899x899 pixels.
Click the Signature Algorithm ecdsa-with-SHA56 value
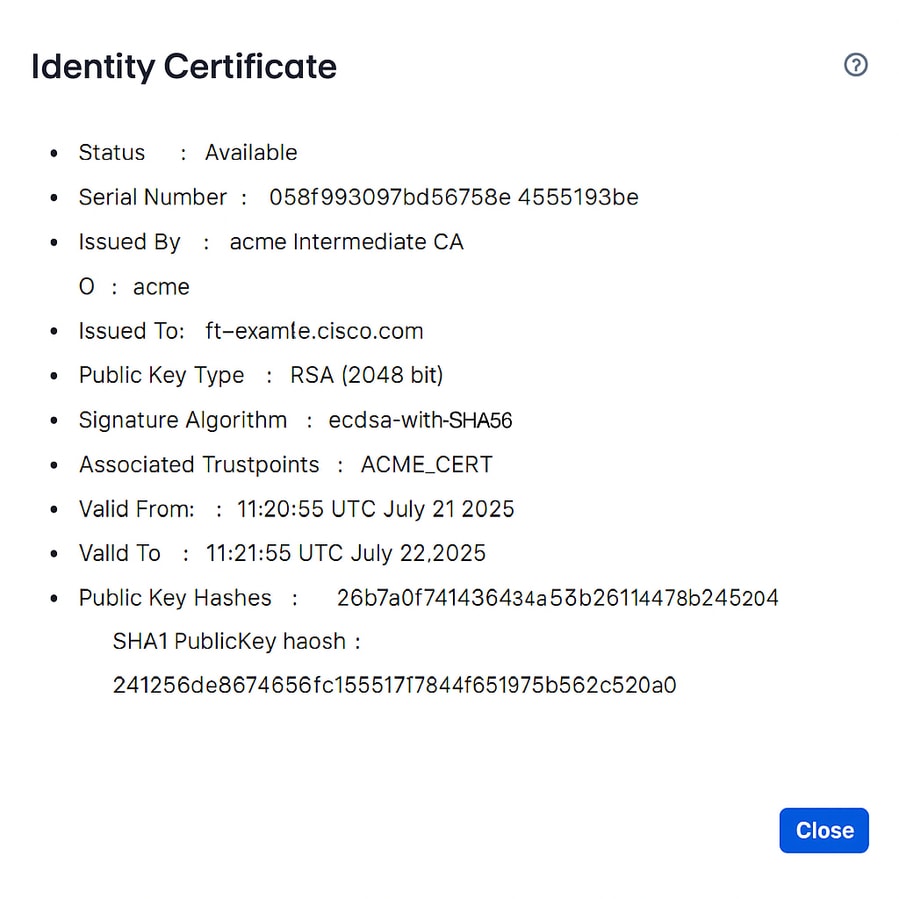click(x=420, y=420)
